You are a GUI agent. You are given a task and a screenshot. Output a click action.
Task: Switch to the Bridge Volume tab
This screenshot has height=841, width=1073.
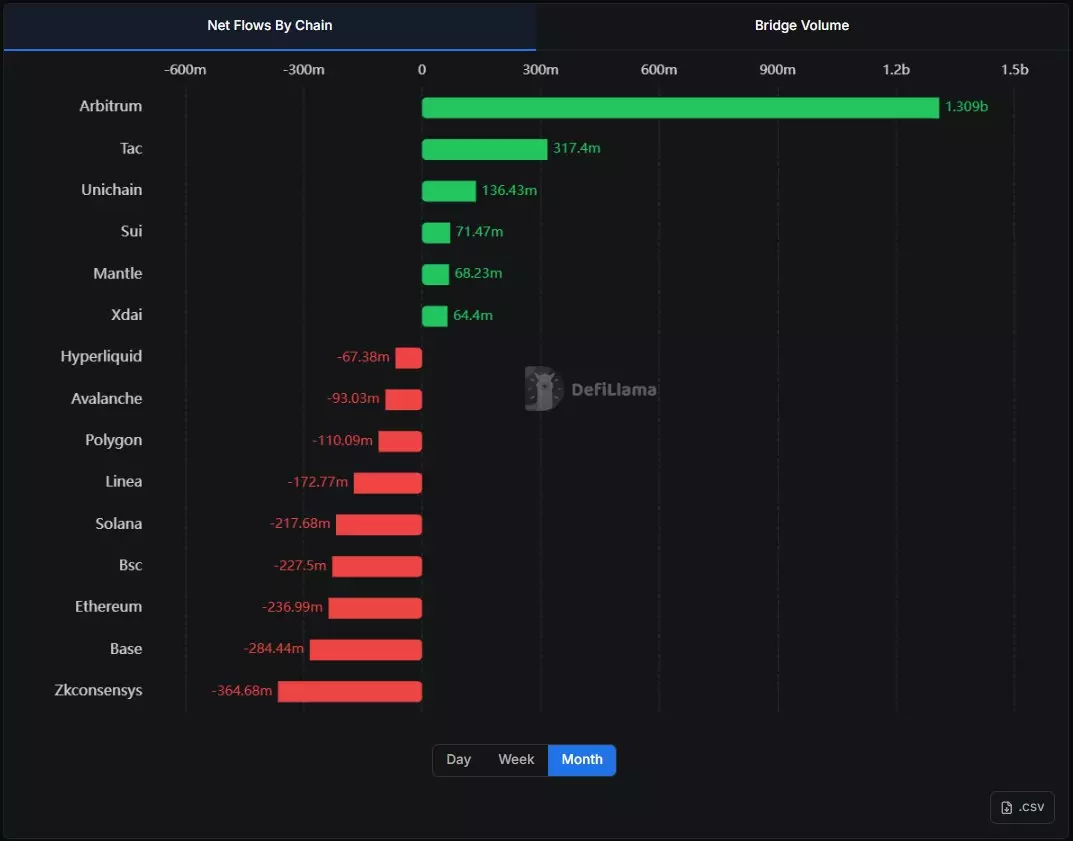click(x=801, y=25)
